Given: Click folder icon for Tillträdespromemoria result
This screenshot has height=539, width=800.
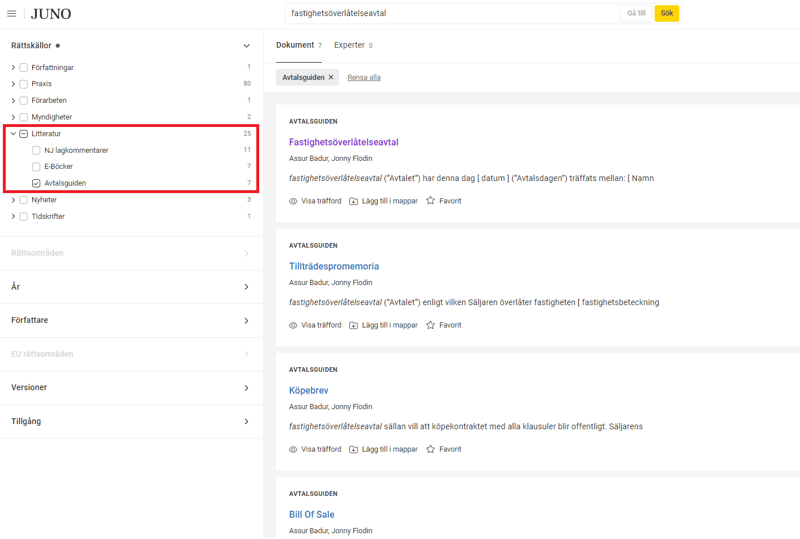Looking at the screenshot, I should coord(353,325).
